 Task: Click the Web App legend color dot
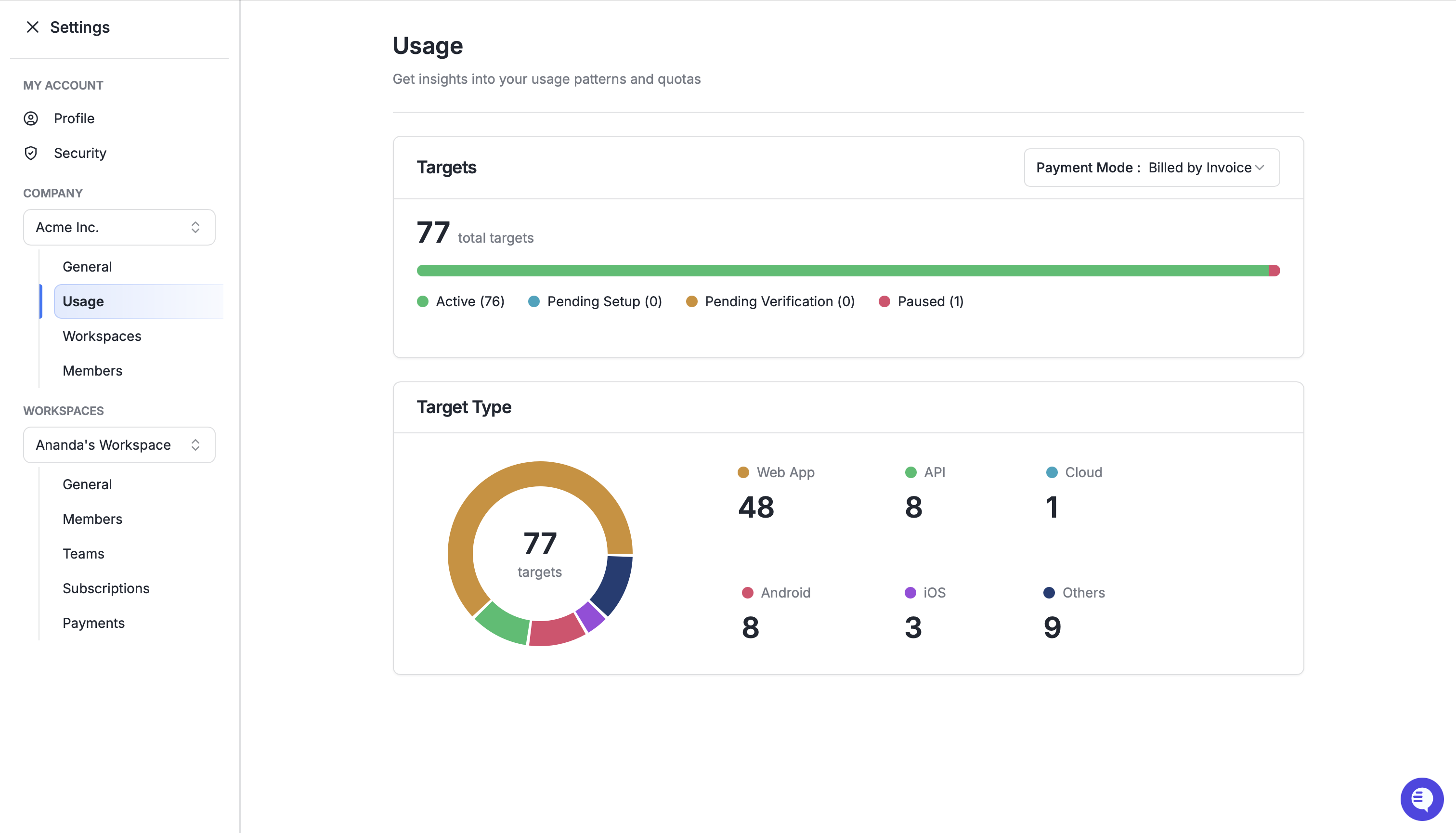click(x=743, y=472)
